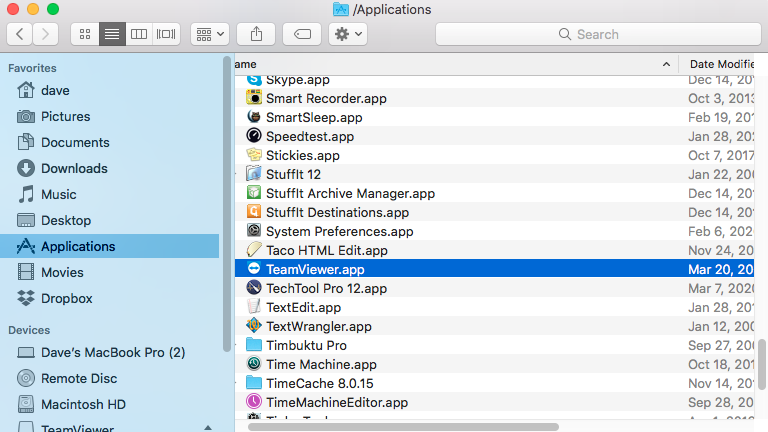The height and width of the screenshot is (432, 768).
Task: Select Smart Recorder.app icon
Action: [x=254, y=97]
